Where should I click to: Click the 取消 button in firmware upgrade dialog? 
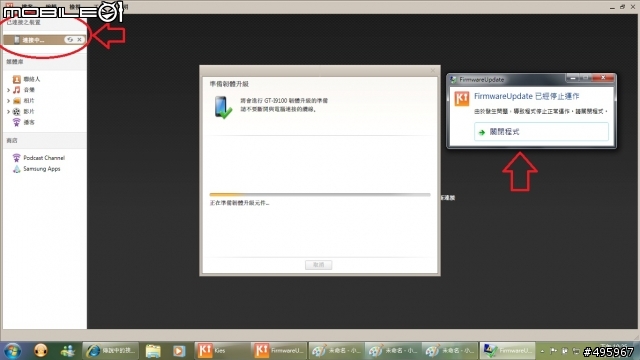click(x=318, y=265)
